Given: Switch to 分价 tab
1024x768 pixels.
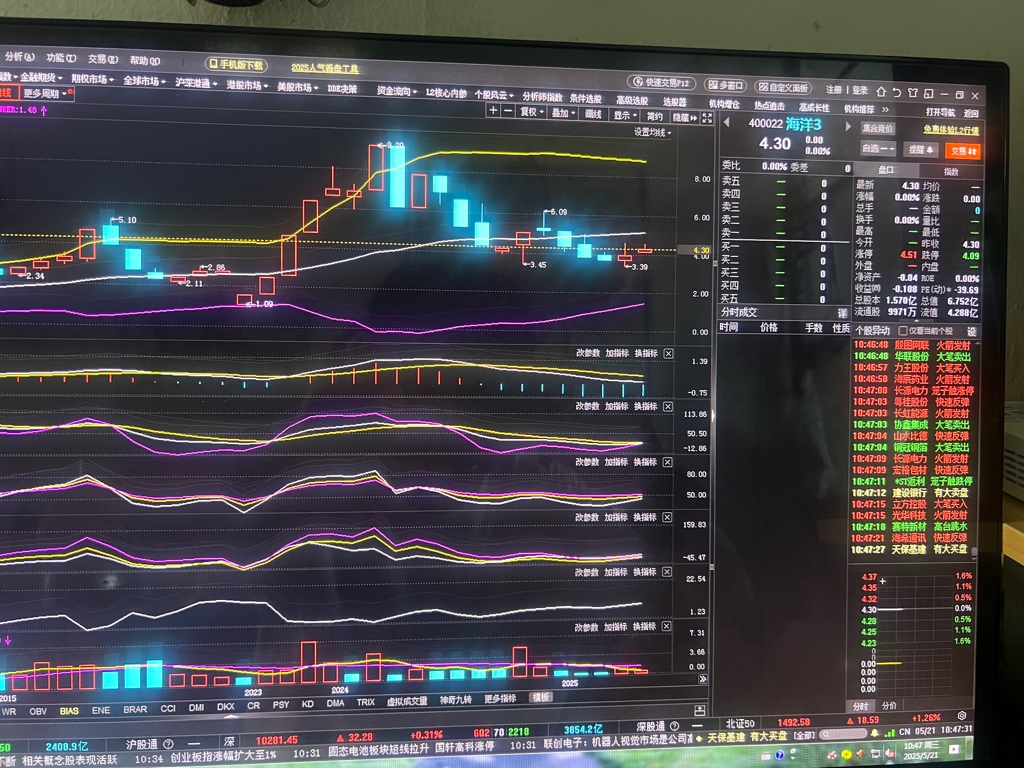Looking at the screenshot, I should click(x=889, y=706).
